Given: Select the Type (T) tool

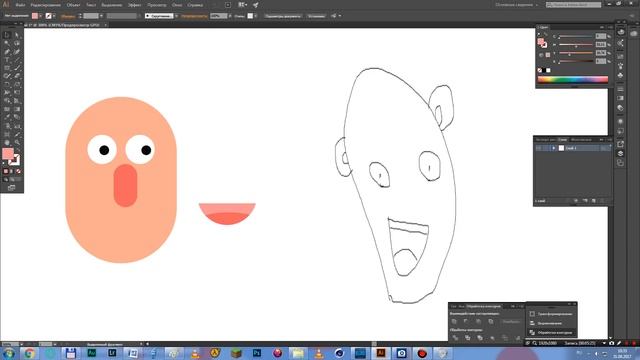Looking at the screenshot, I should point(7,60).
